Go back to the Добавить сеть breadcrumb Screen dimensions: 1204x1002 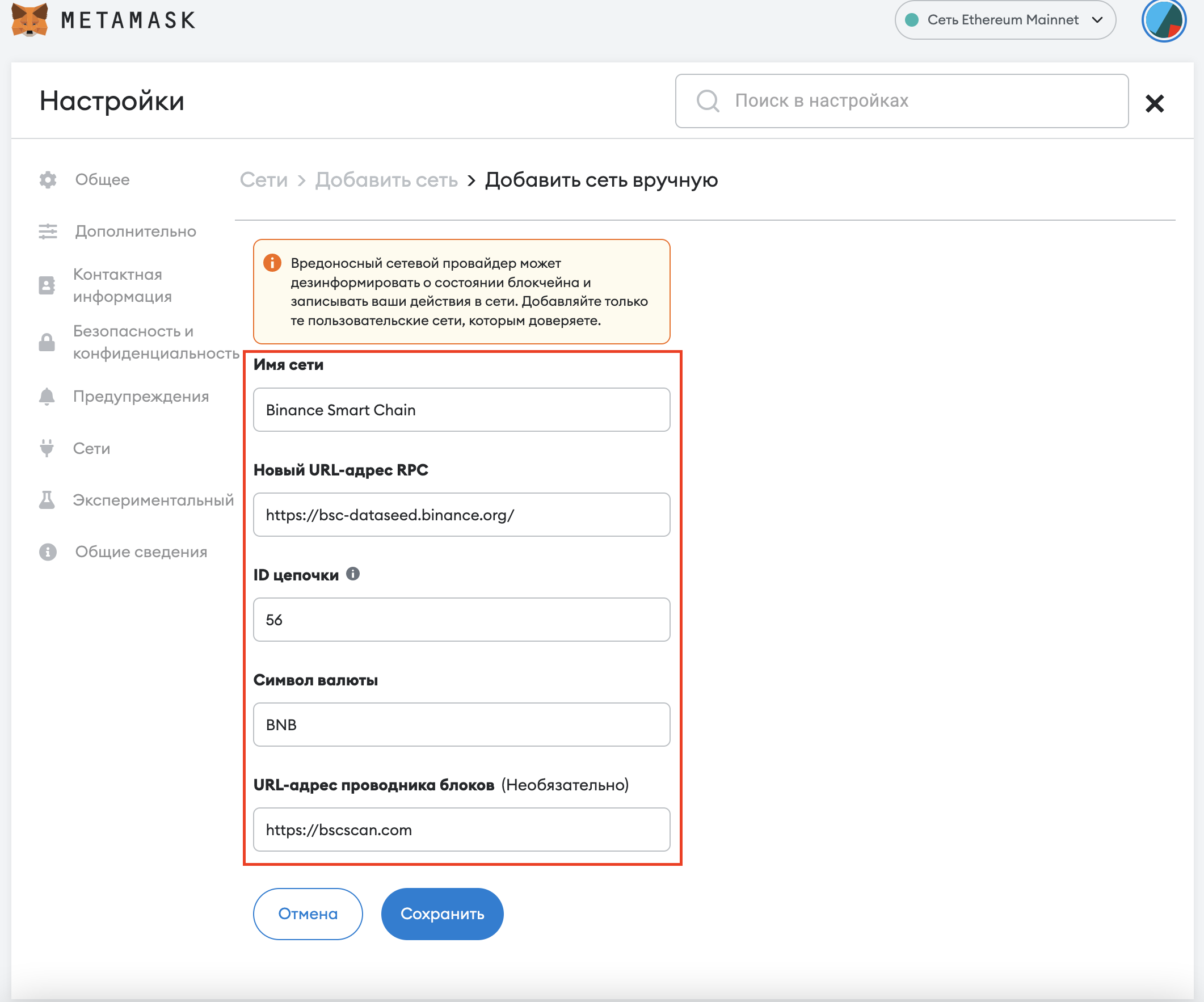(x=386, y=179)
